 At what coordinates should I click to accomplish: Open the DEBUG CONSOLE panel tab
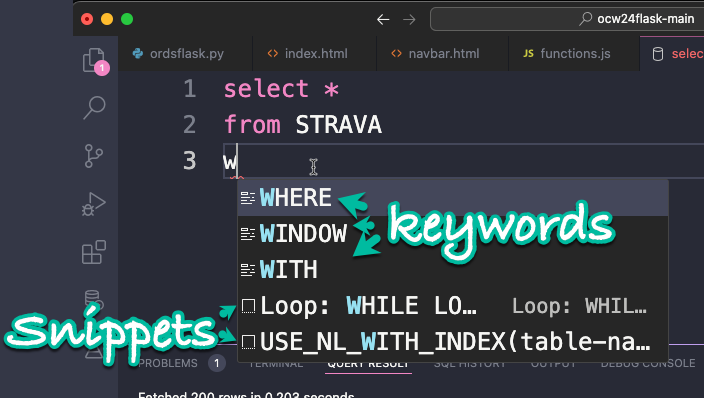(647, 363)
